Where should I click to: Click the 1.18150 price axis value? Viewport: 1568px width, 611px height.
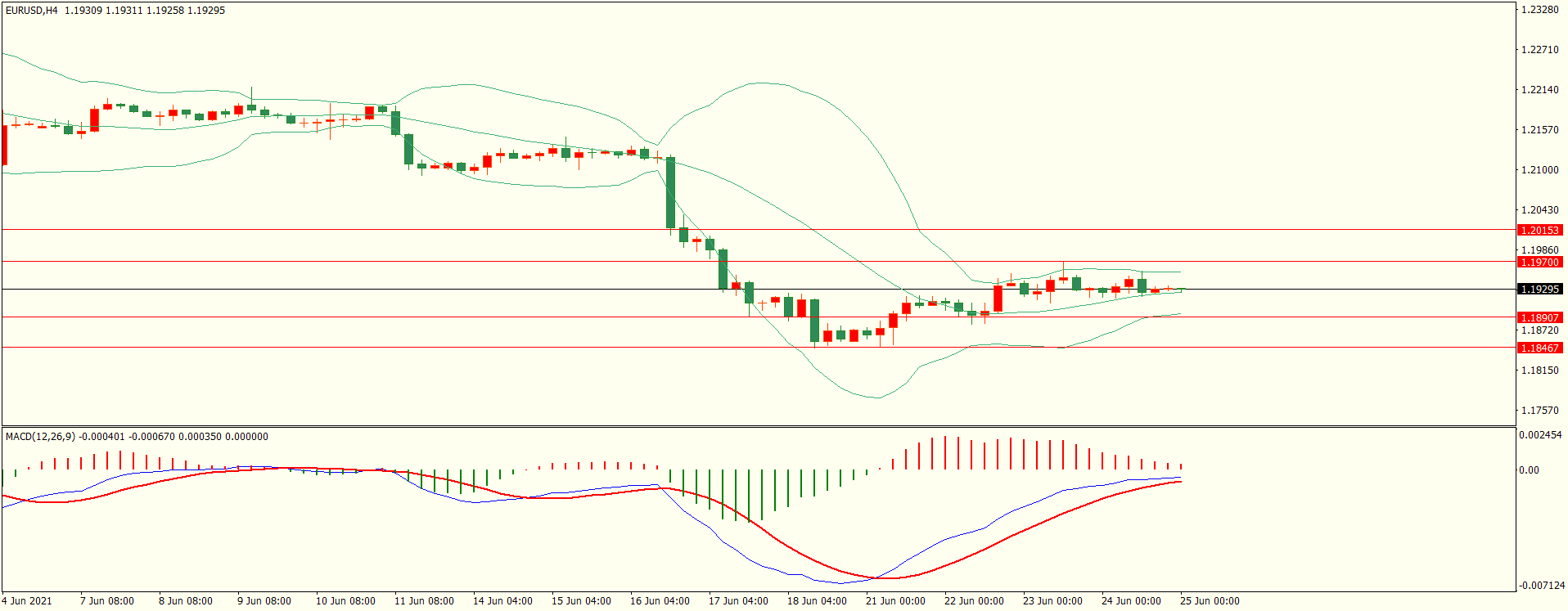1539,371
